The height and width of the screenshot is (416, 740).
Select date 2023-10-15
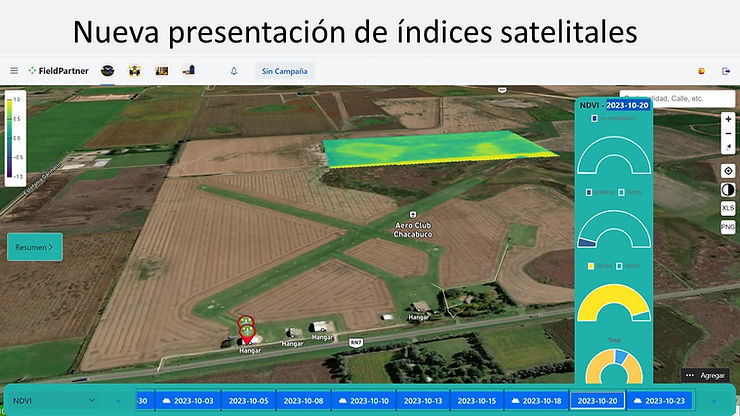477,401
